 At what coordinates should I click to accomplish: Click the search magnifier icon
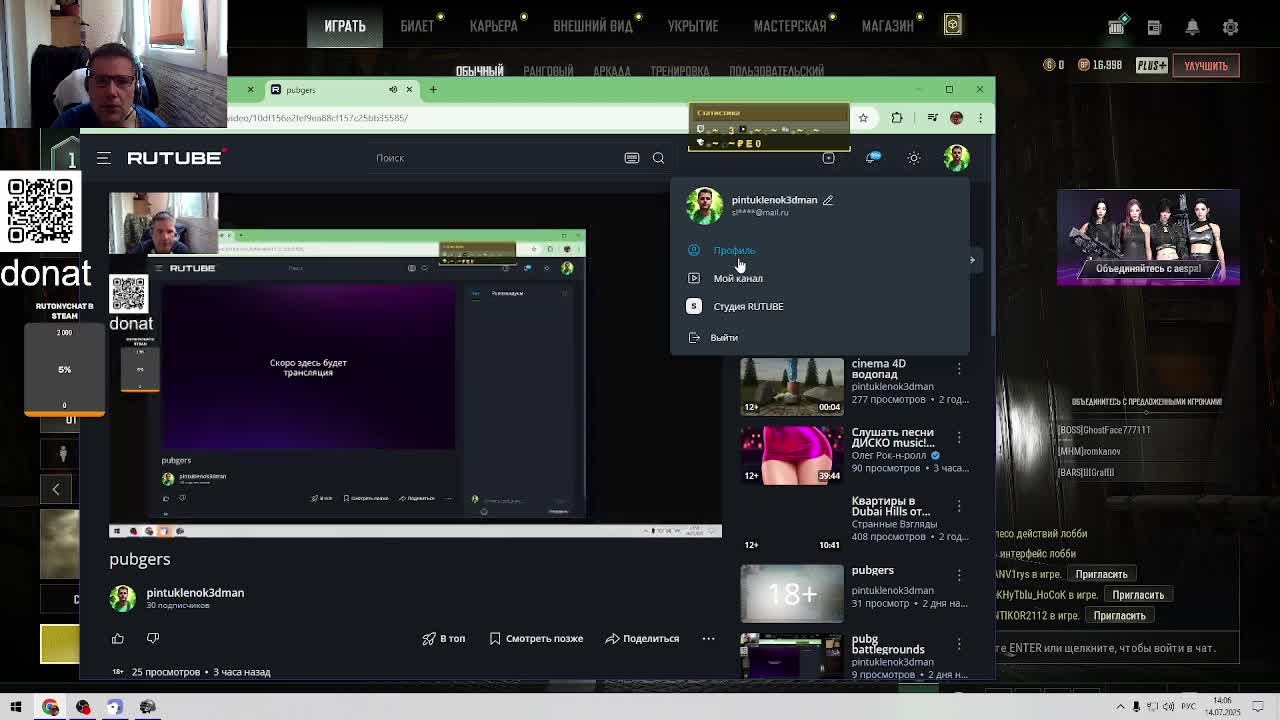tap(658, 158)
